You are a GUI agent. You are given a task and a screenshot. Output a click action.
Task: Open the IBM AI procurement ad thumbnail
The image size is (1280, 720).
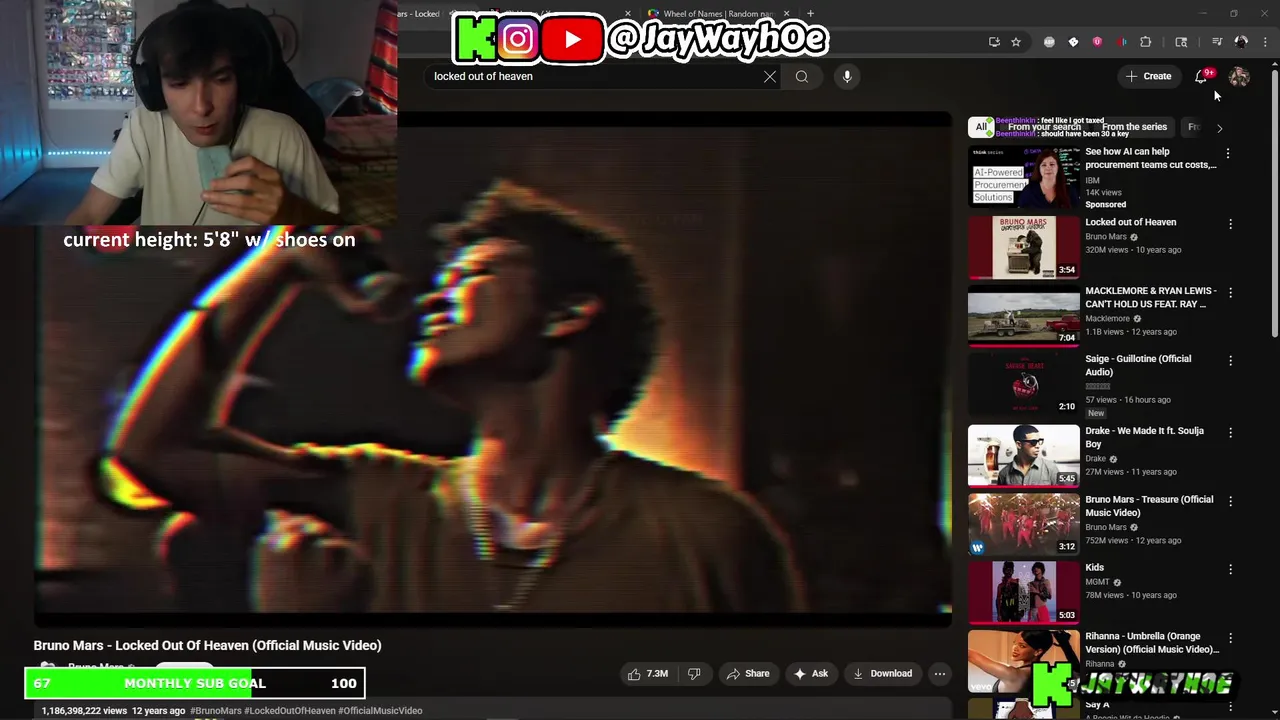[x=1024, y=177]
